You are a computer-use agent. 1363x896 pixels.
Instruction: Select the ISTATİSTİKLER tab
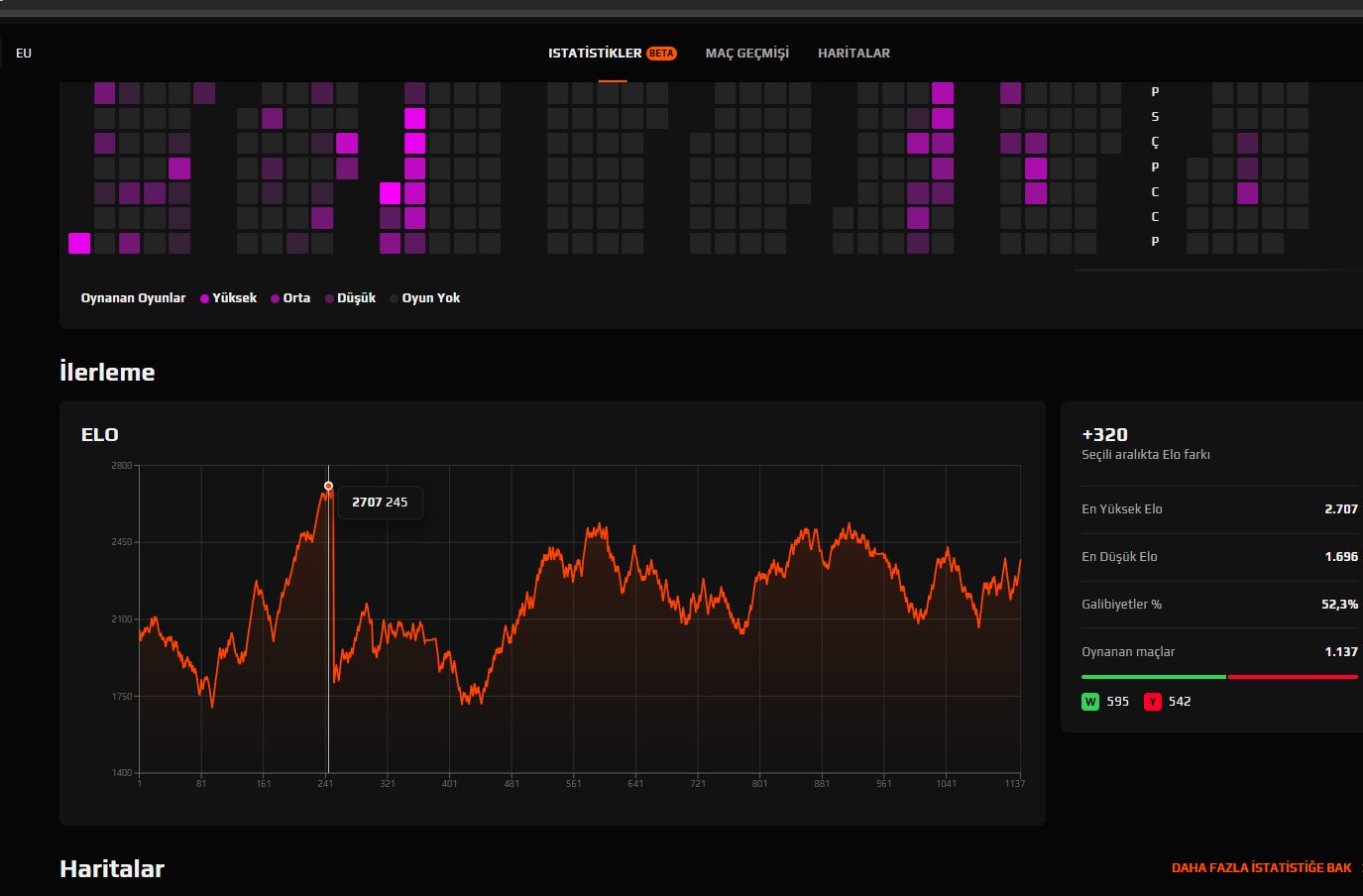(x=595, y=54)
